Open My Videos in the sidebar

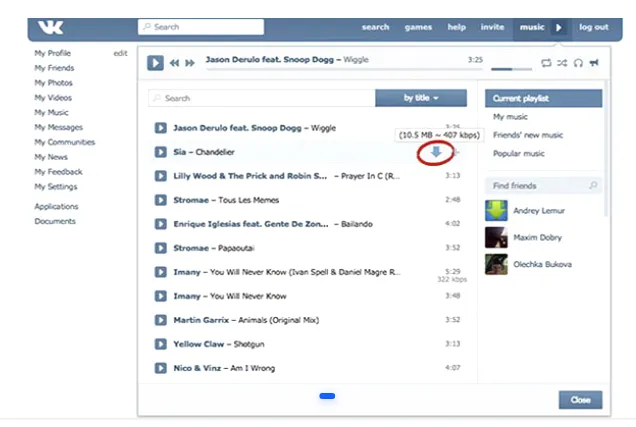coord(53,98)
